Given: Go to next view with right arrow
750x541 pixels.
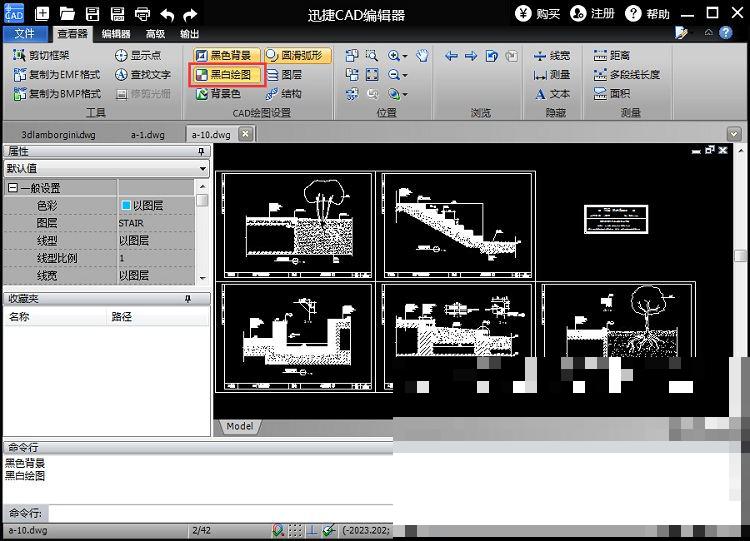Looking at the screenshot, I should click(471, 56).
